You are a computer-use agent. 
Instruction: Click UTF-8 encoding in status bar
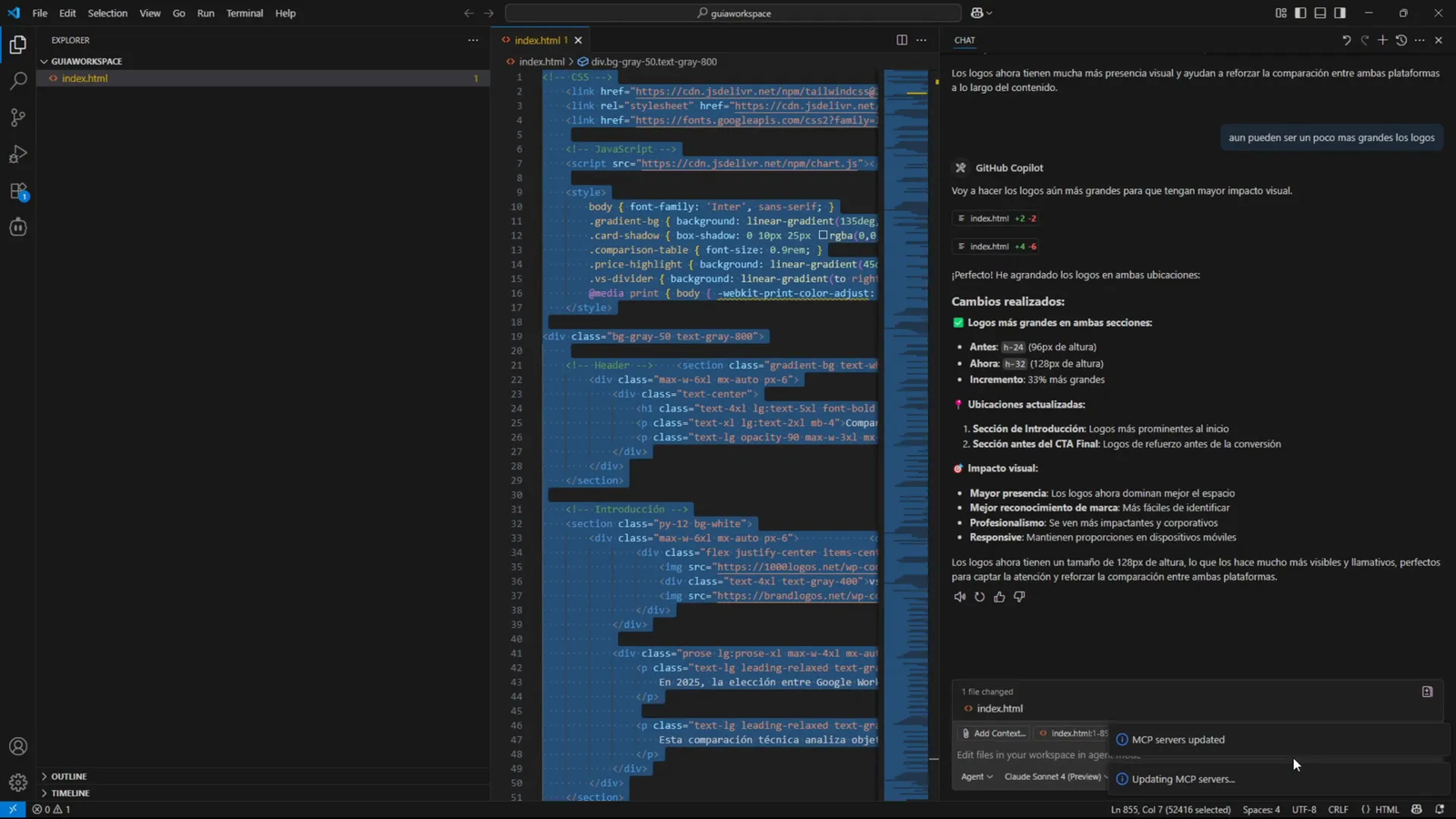tap(1304, 809)
